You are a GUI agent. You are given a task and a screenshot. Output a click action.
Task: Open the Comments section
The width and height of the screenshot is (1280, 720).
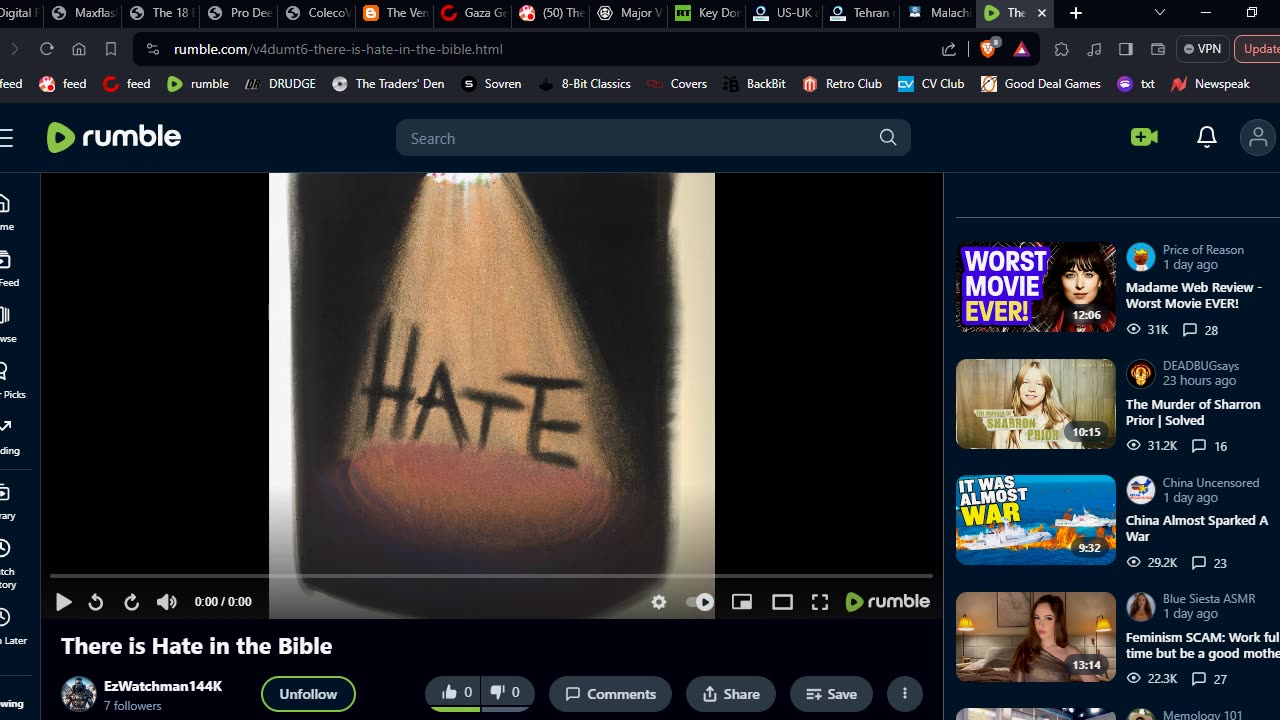pyautogui.click(x=610, y=694)
